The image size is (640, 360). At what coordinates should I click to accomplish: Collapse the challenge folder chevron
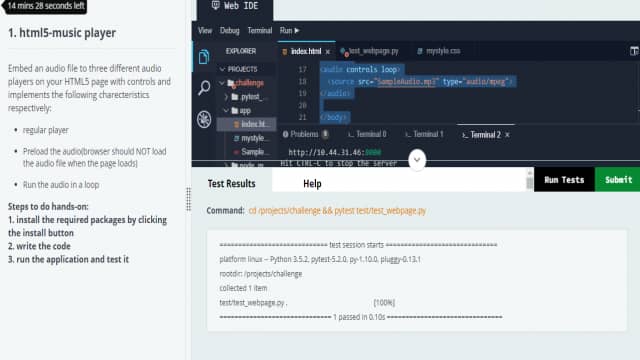222,83
